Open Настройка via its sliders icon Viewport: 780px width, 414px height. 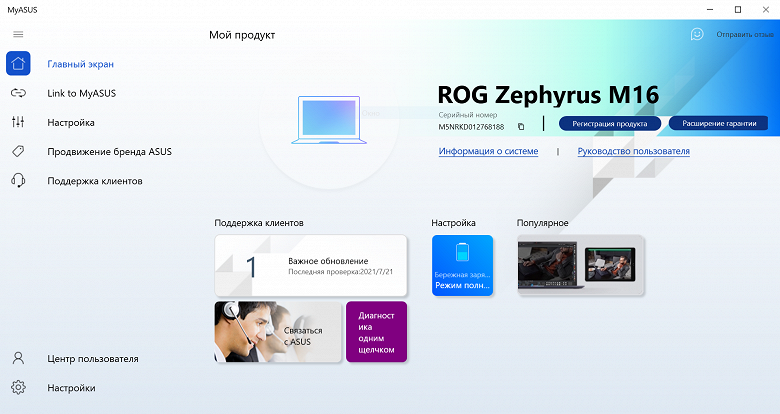click(x=18, y=122)
